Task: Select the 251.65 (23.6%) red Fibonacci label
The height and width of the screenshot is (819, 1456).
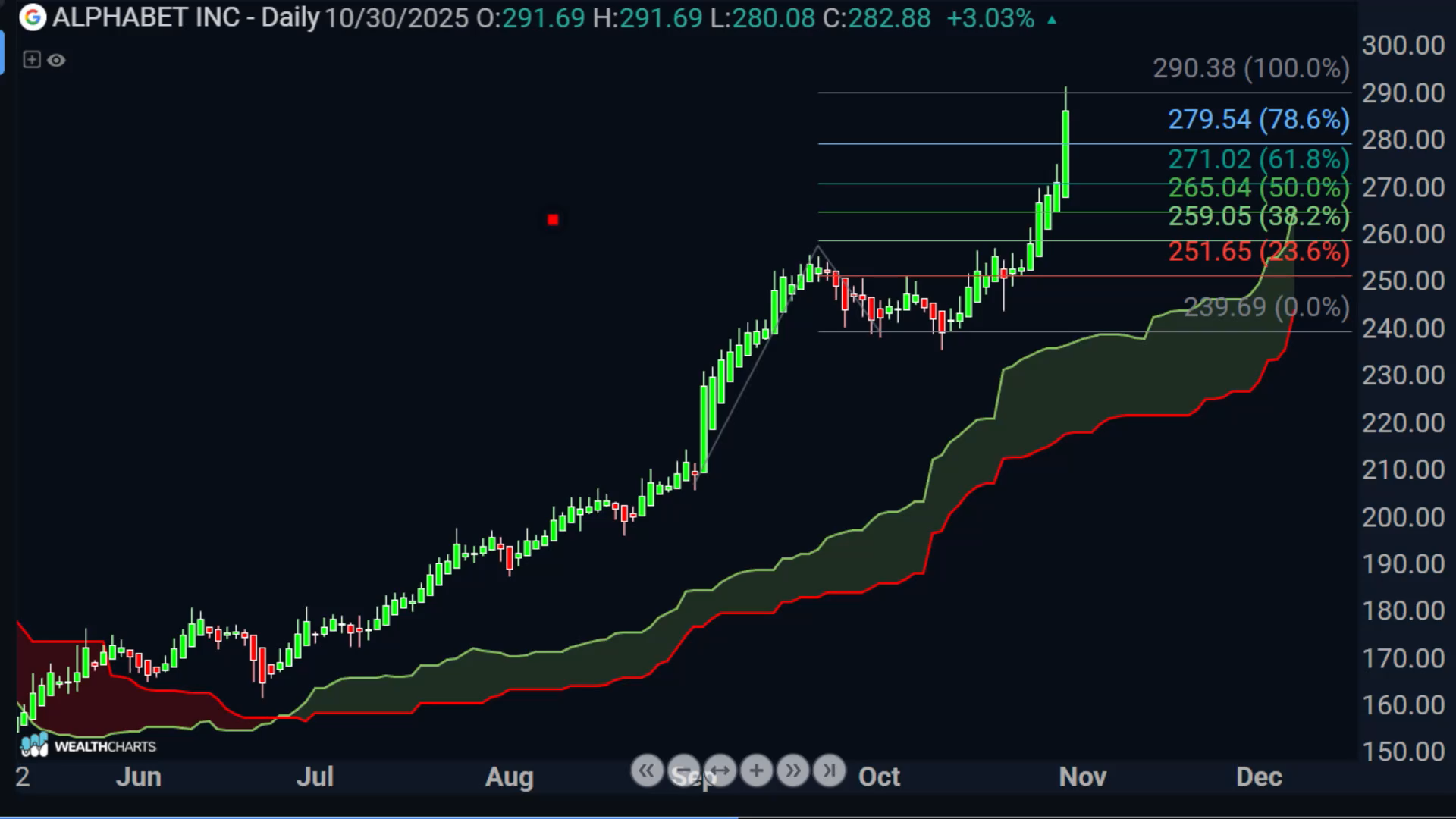Action: point(1257,252)
